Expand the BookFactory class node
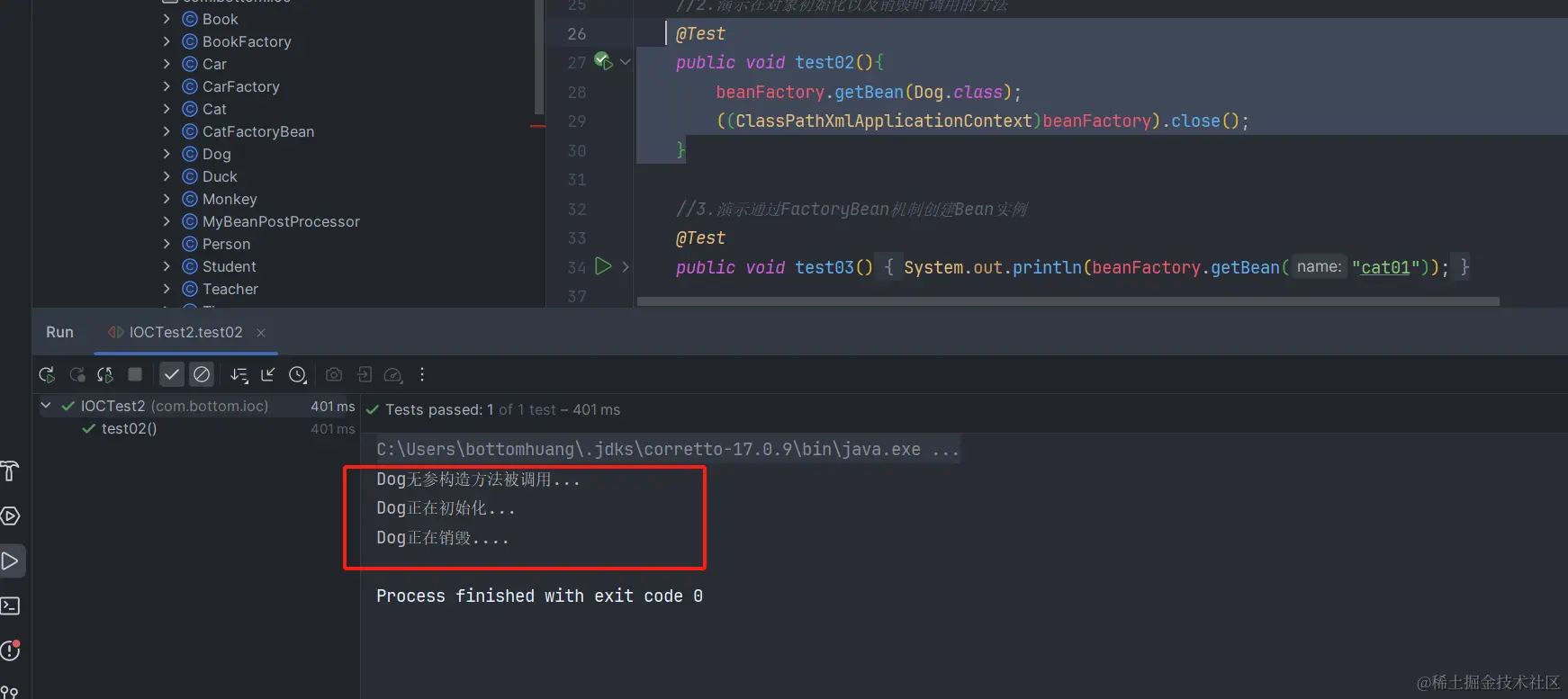The height and width of the screenshot is (699, 1568). (x=167, y=41)
